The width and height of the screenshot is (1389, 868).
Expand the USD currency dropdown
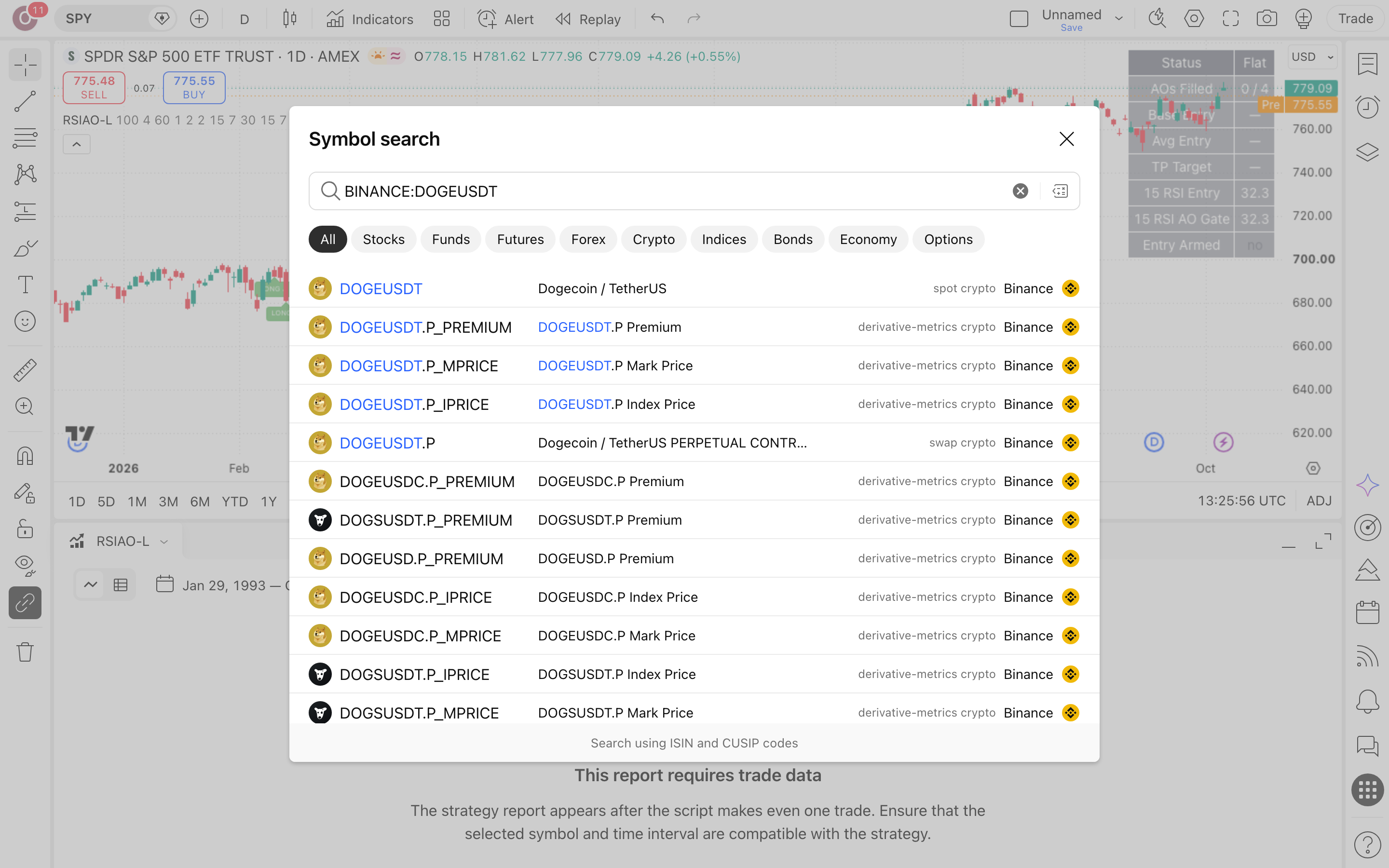[x=1313, y=57]
